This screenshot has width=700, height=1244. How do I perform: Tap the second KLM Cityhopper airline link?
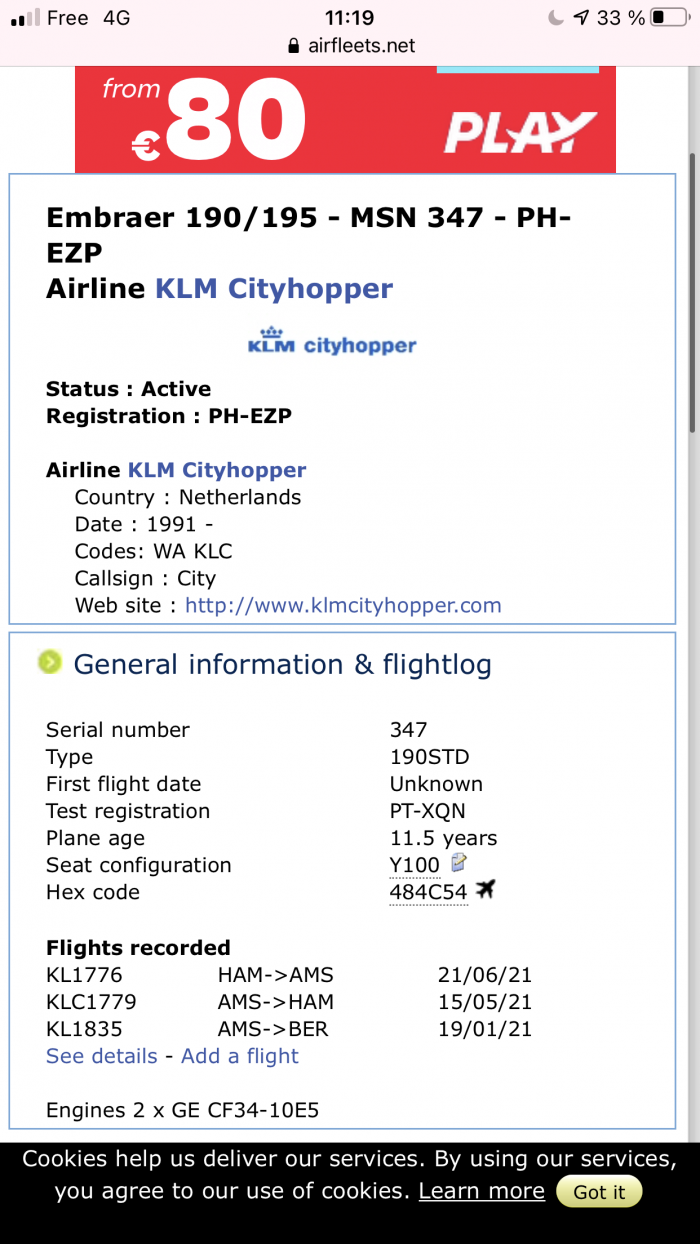click(x=217, y=470)
